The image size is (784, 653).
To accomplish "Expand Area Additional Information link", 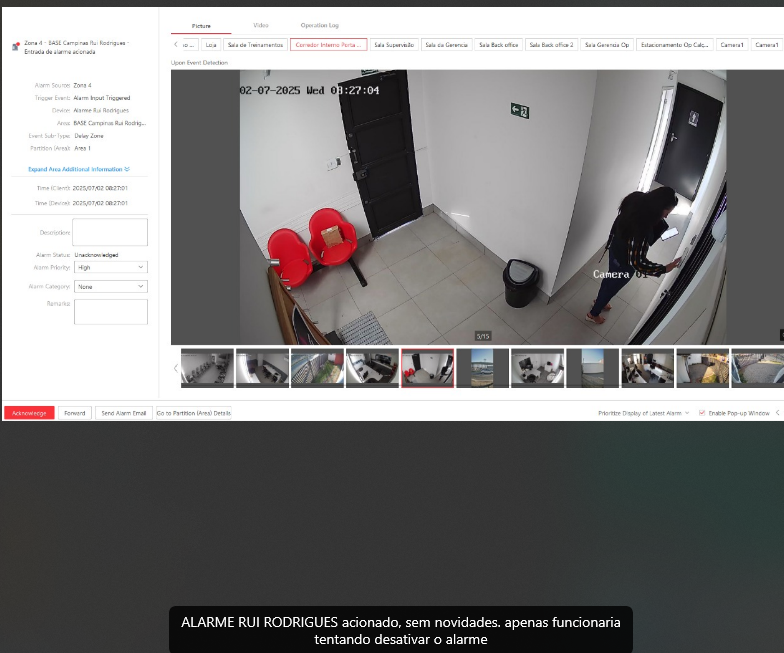I will click(75, 169).
